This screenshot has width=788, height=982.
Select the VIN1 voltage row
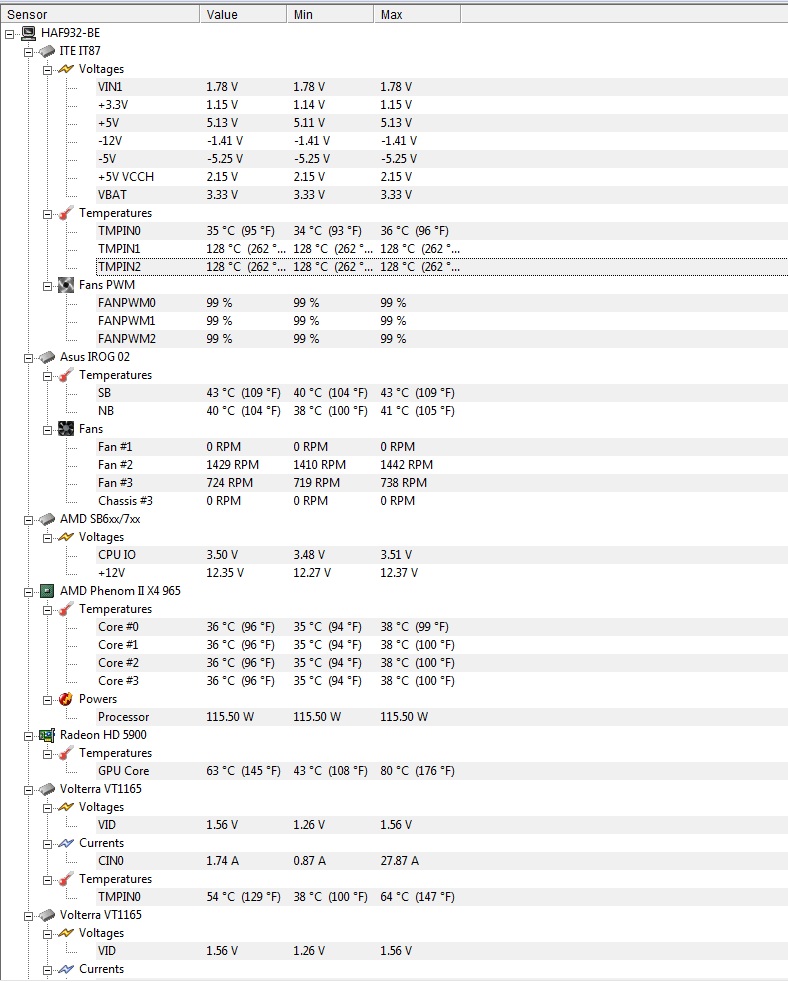pos(442,87)
